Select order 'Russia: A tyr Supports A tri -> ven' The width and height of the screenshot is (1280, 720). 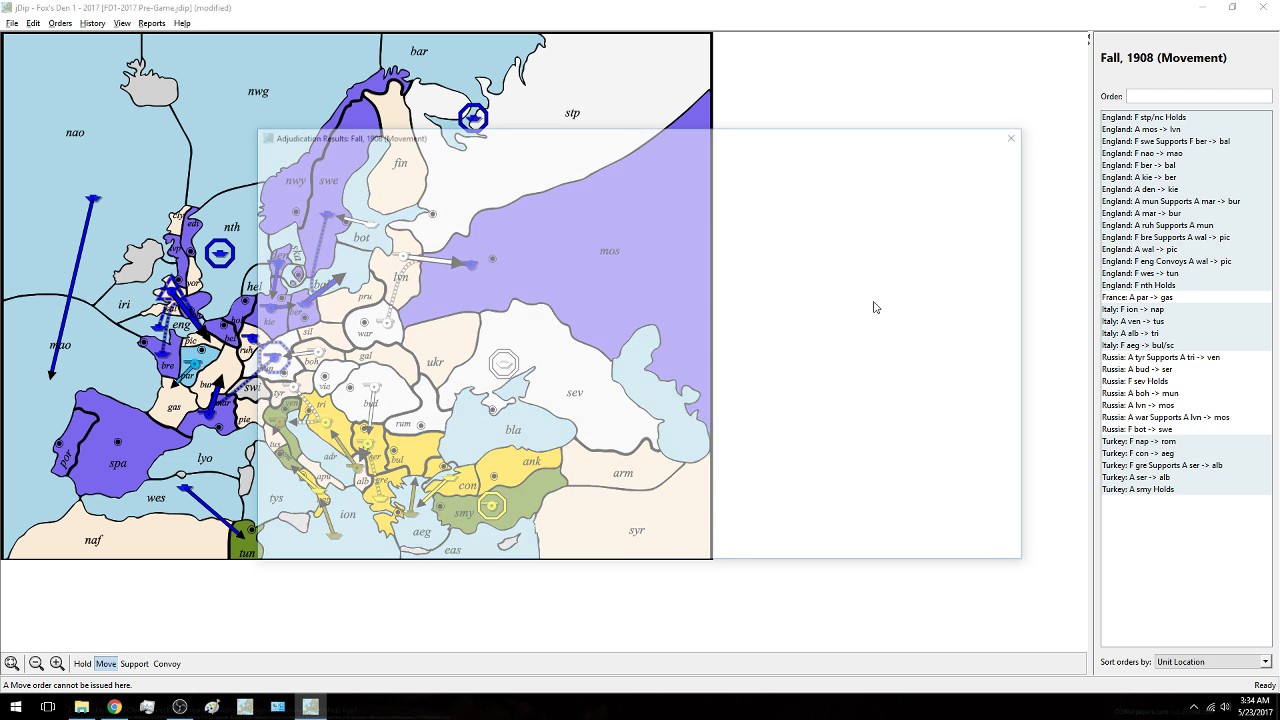point(1186,357)
